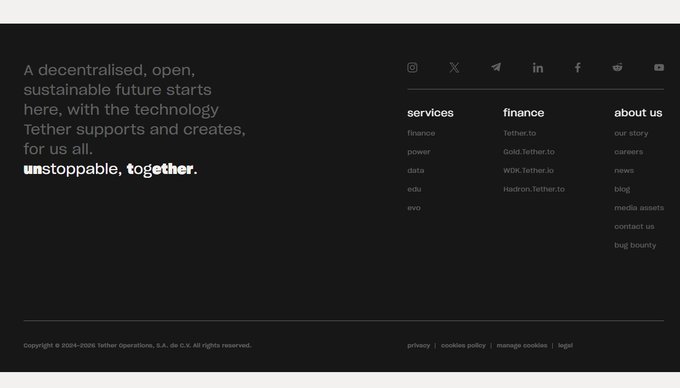This screenshot has width=680, height=388.
Task: Open the Telegram channel icon
Action: pos(496,67)
